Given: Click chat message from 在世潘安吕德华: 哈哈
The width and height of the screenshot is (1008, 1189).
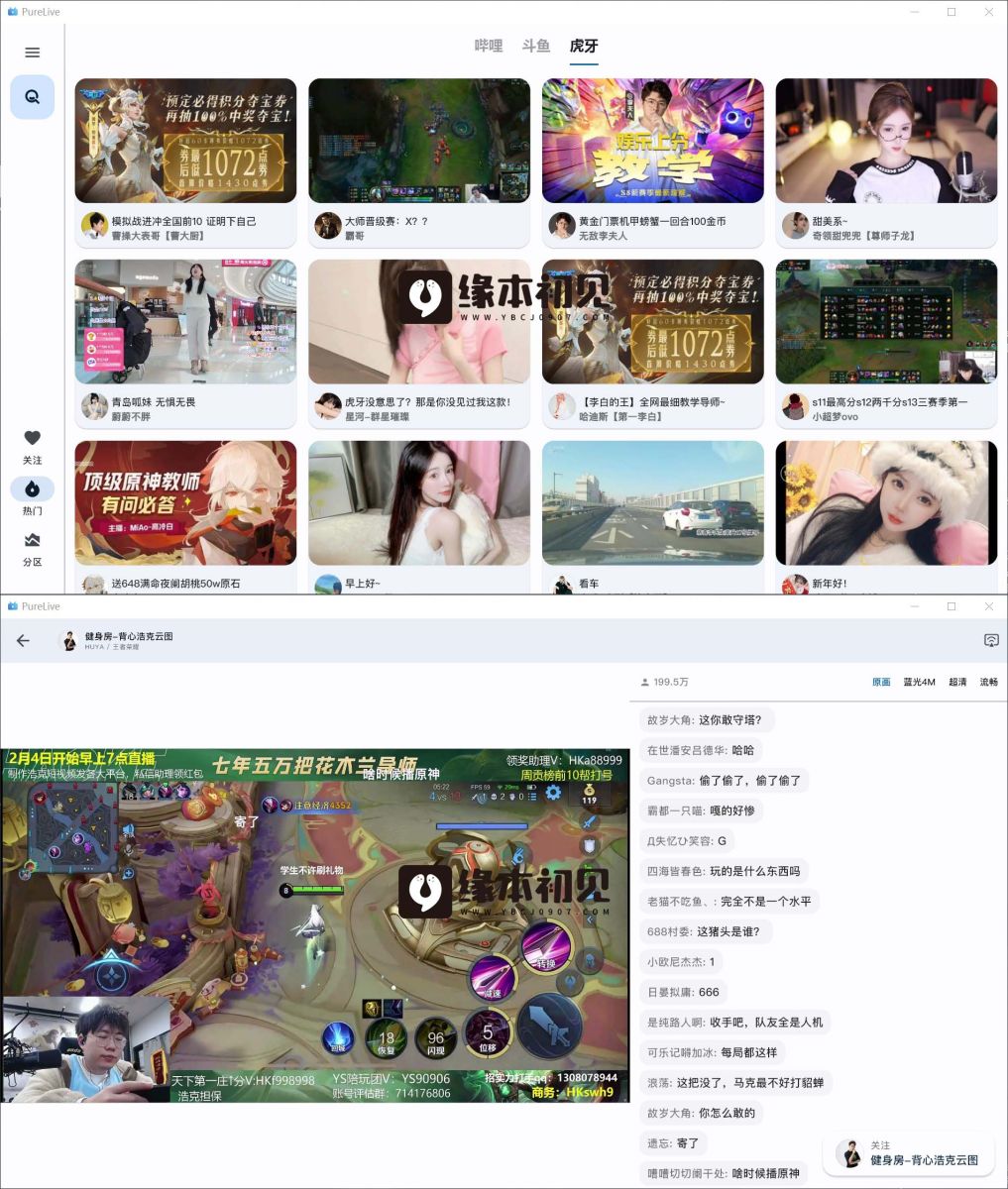Looking at the screenshot, I should 701,750.
